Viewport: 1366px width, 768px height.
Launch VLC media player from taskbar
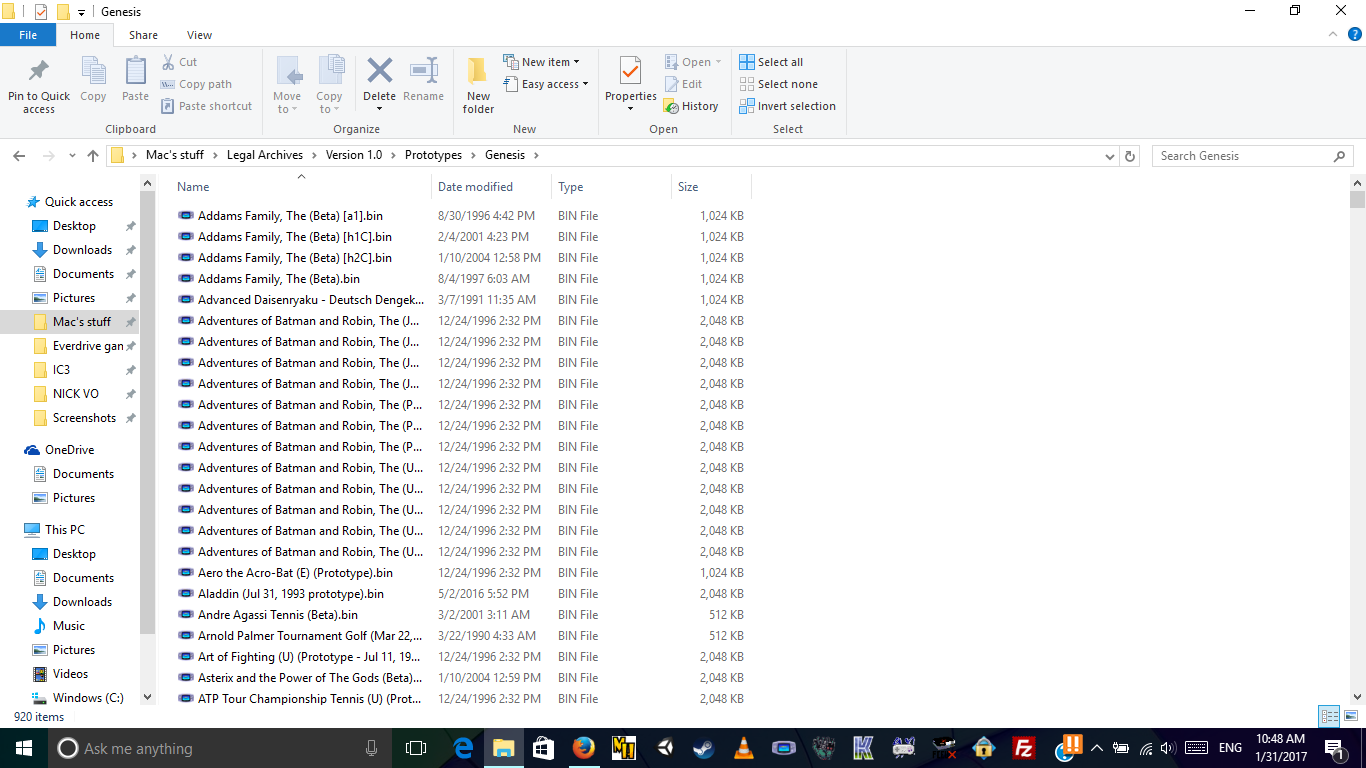click(744, 748)
